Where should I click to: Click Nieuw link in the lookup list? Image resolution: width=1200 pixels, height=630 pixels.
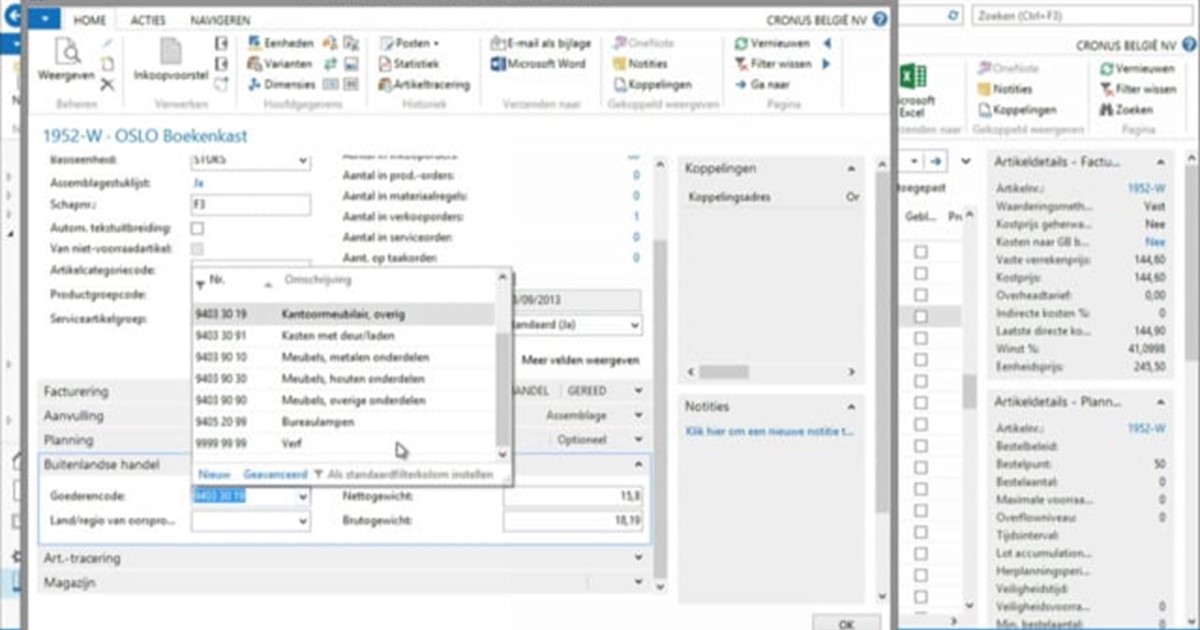(214, 473)
